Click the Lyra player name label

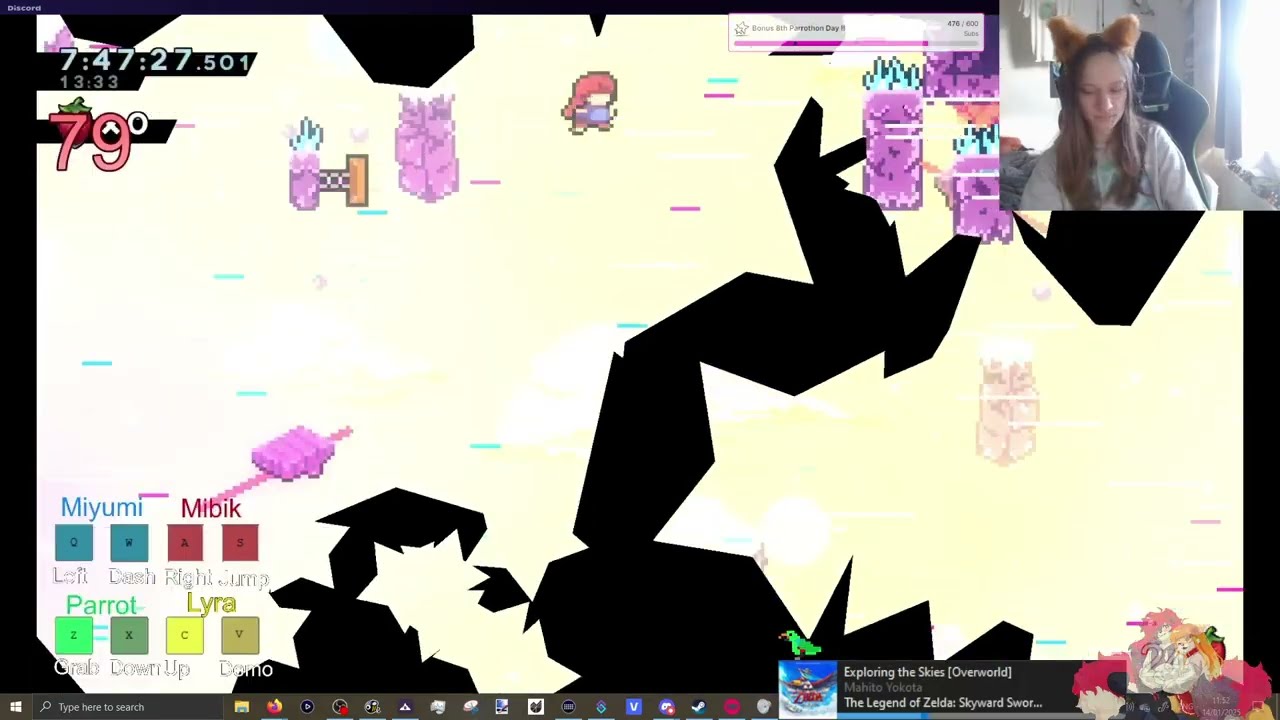(211, 603)
